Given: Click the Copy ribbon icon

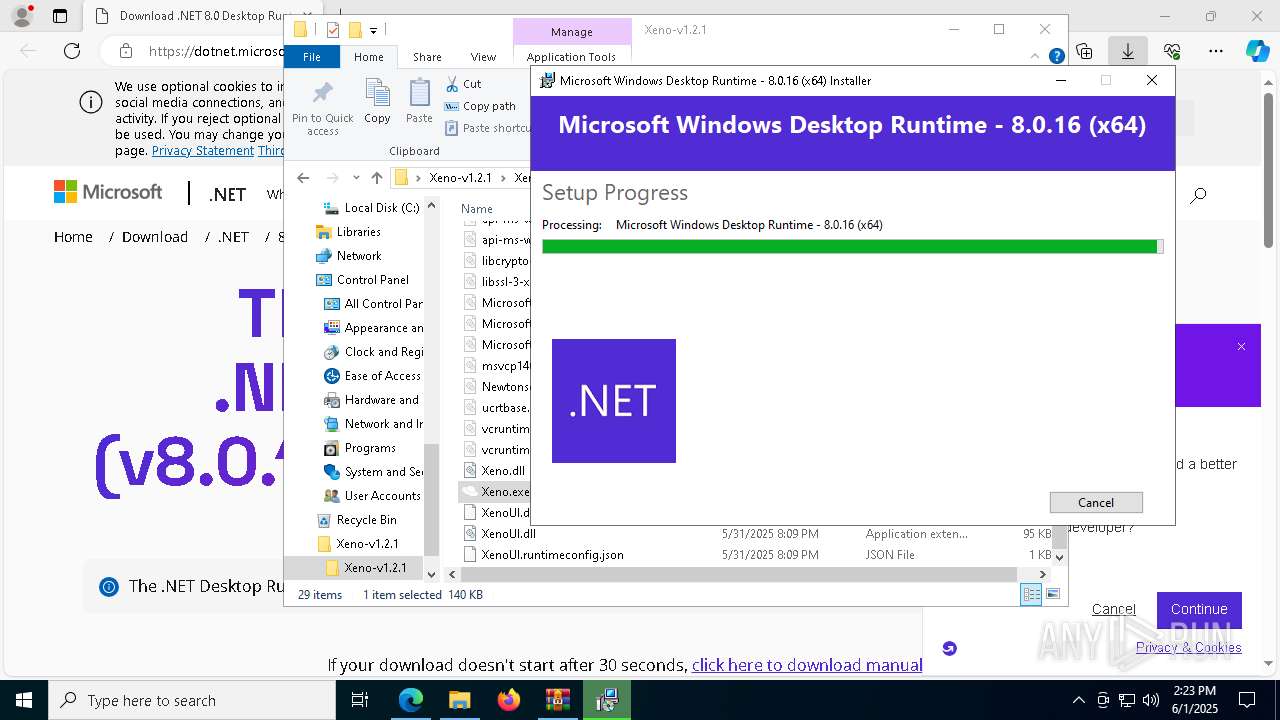Looking at the screenshot, I should [x=377, y=102].
